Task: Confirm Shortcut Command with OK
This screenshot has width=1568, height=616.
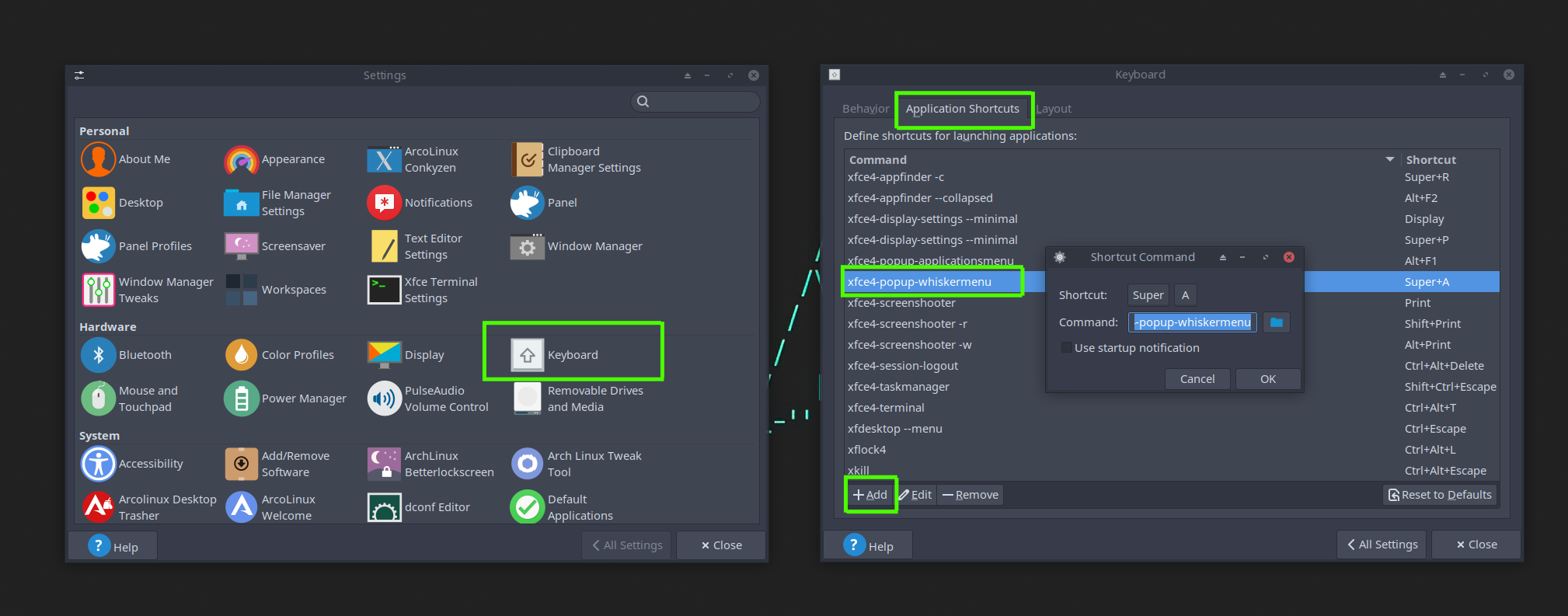Action: click(x=1268, y=379)
